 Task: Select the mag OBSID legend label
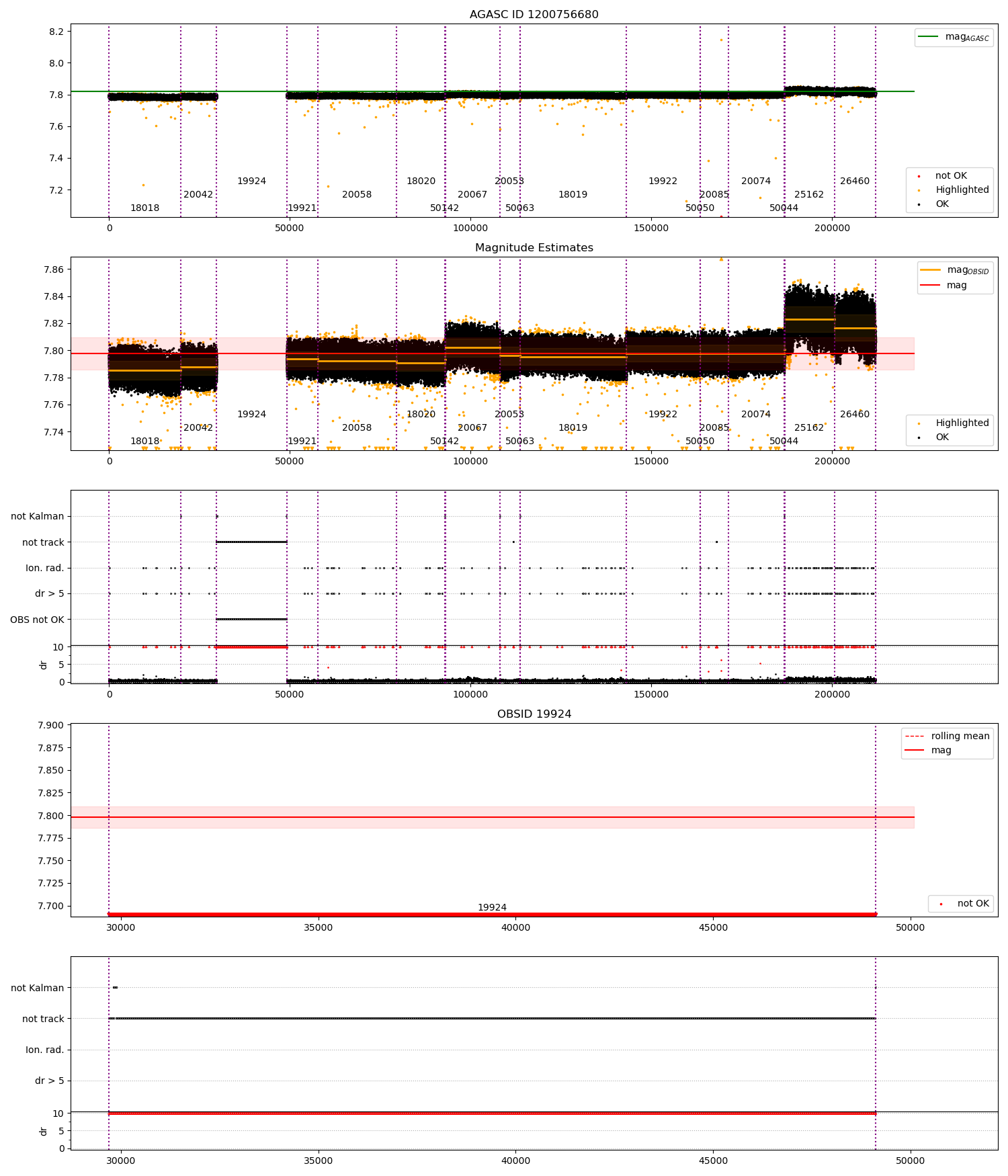pos(968,270)
